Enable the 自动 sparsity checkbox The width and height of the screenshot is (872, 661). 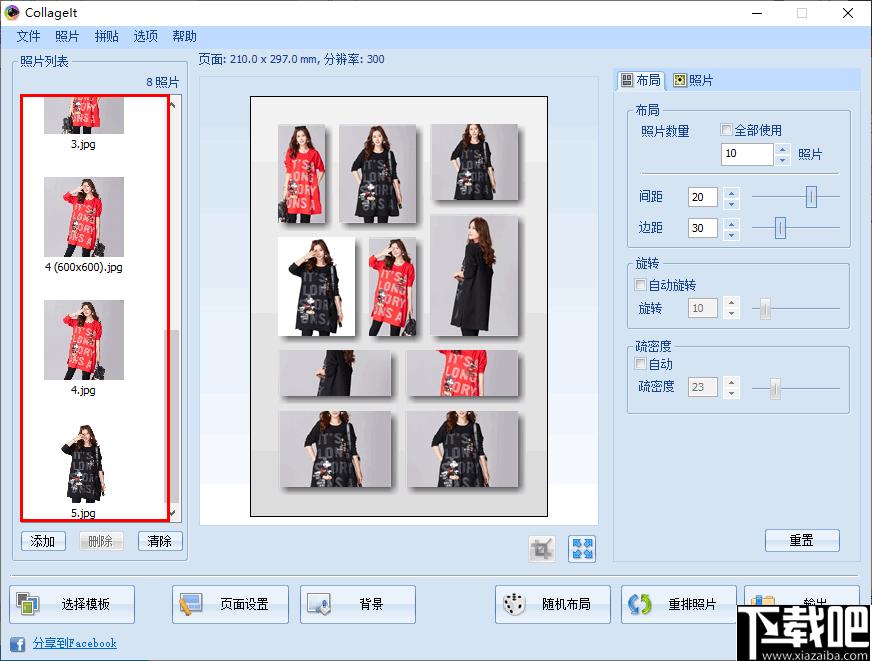[640, 364]
